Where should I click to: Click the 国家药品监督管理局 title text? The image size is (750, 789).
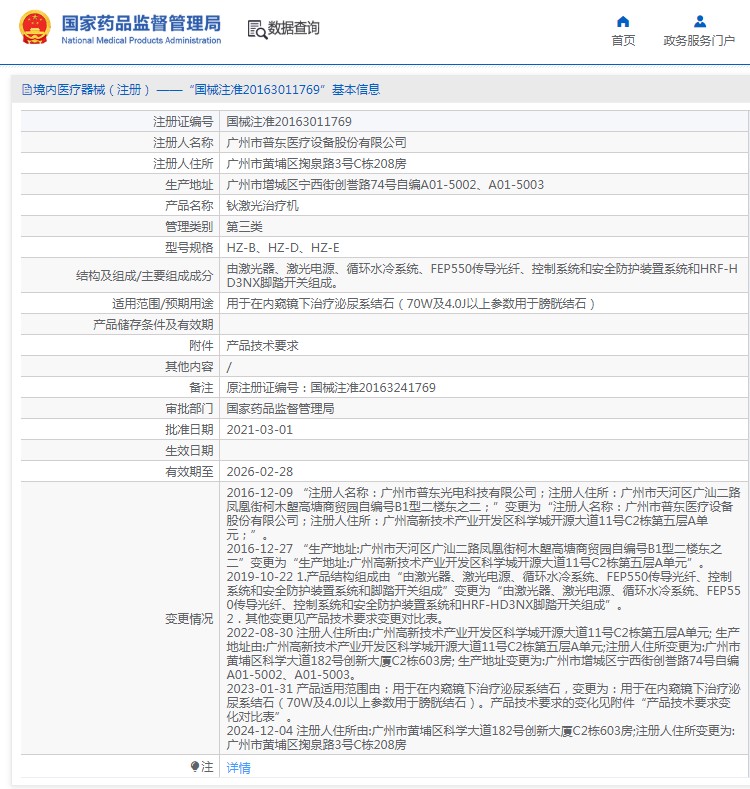[141, 23]
